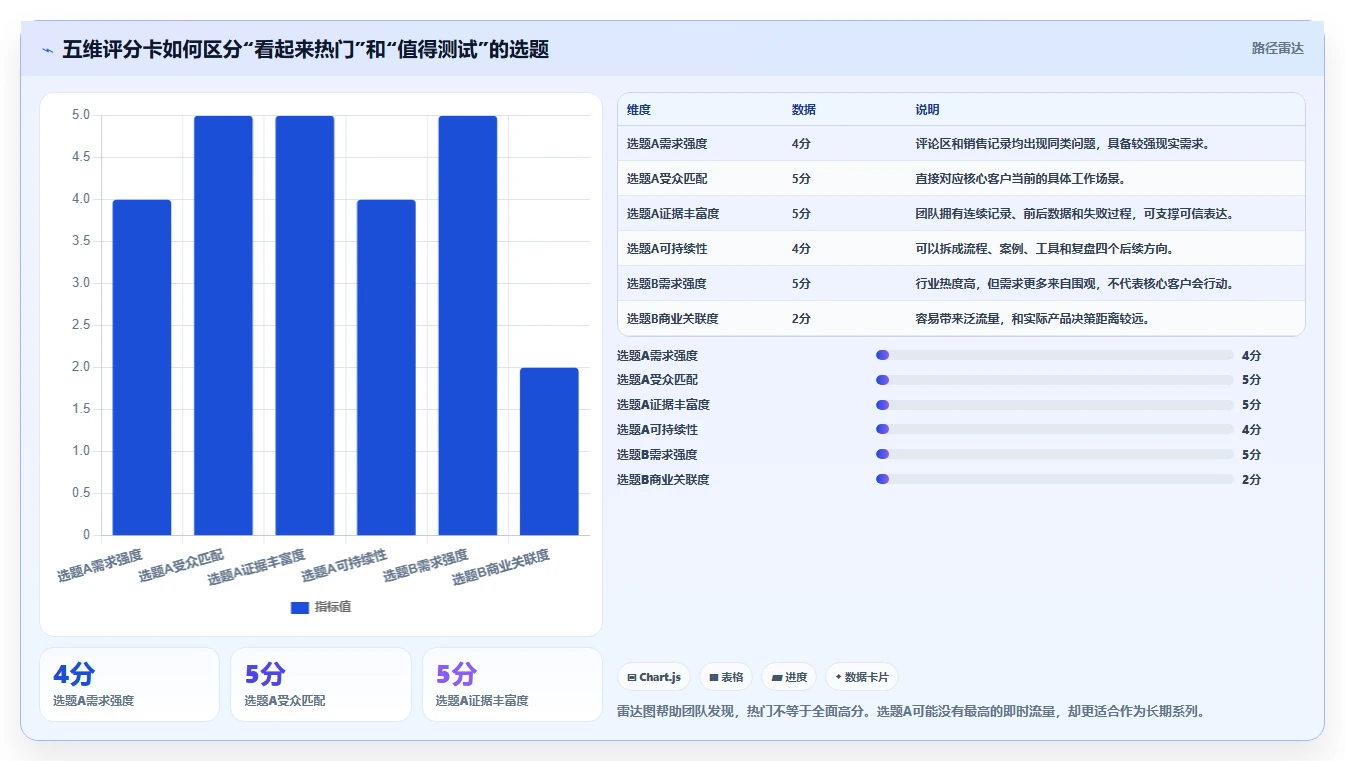The width and height of the screenshot is (1345, 761).
Task: Click the 说明 table column header
Action: coord(927,110)
